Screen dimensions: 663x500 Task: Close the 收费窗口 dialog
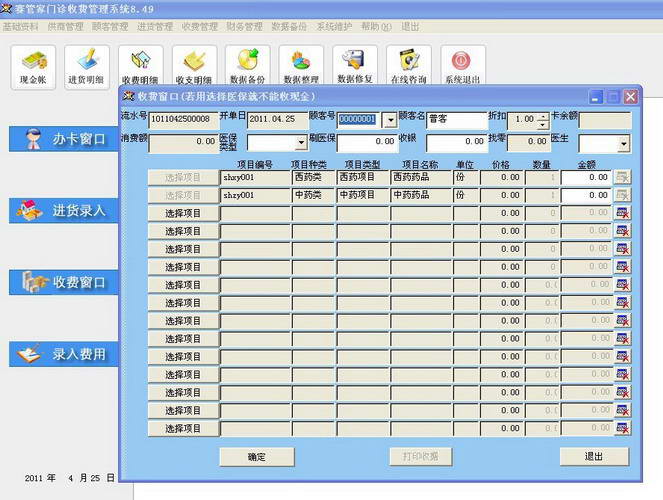tap(630, 97)
